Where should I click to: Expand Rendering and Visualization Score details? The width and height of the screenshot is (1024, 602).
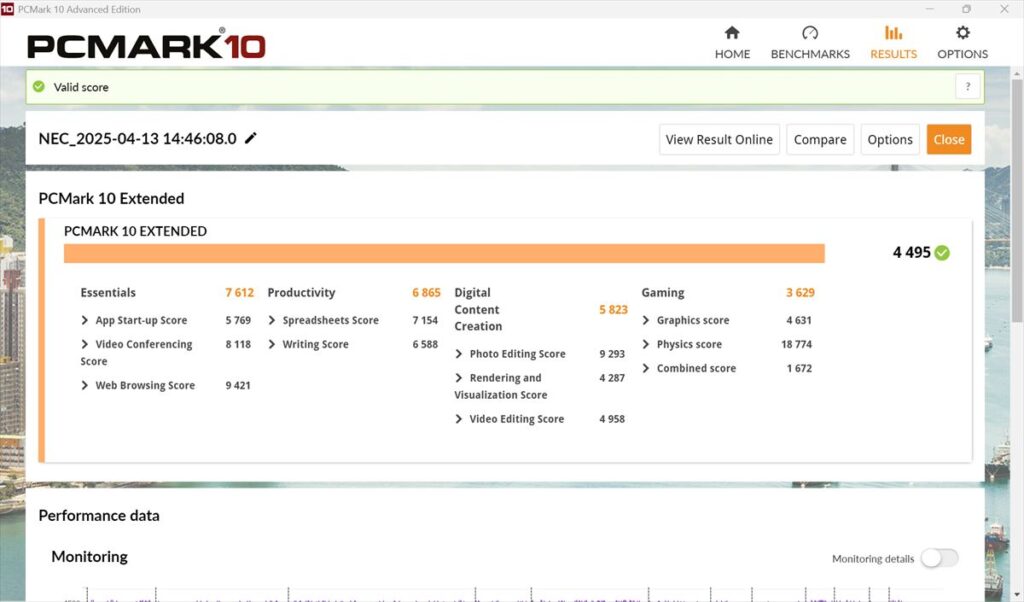pos(458,378)
